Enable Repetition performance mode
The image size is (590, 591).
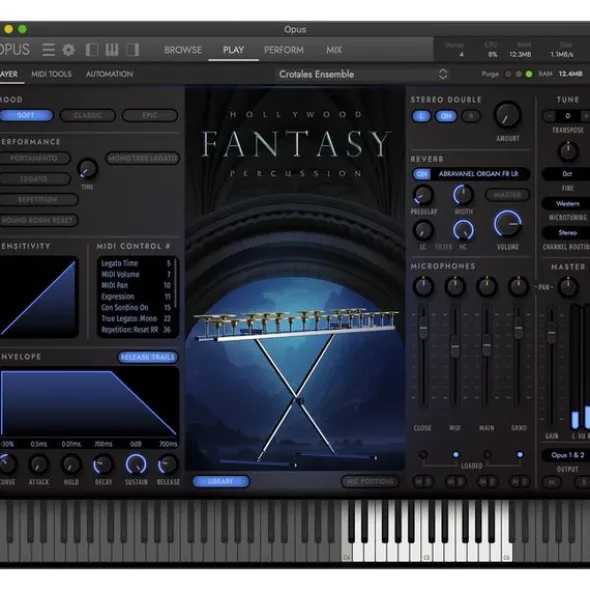[38, 200]
